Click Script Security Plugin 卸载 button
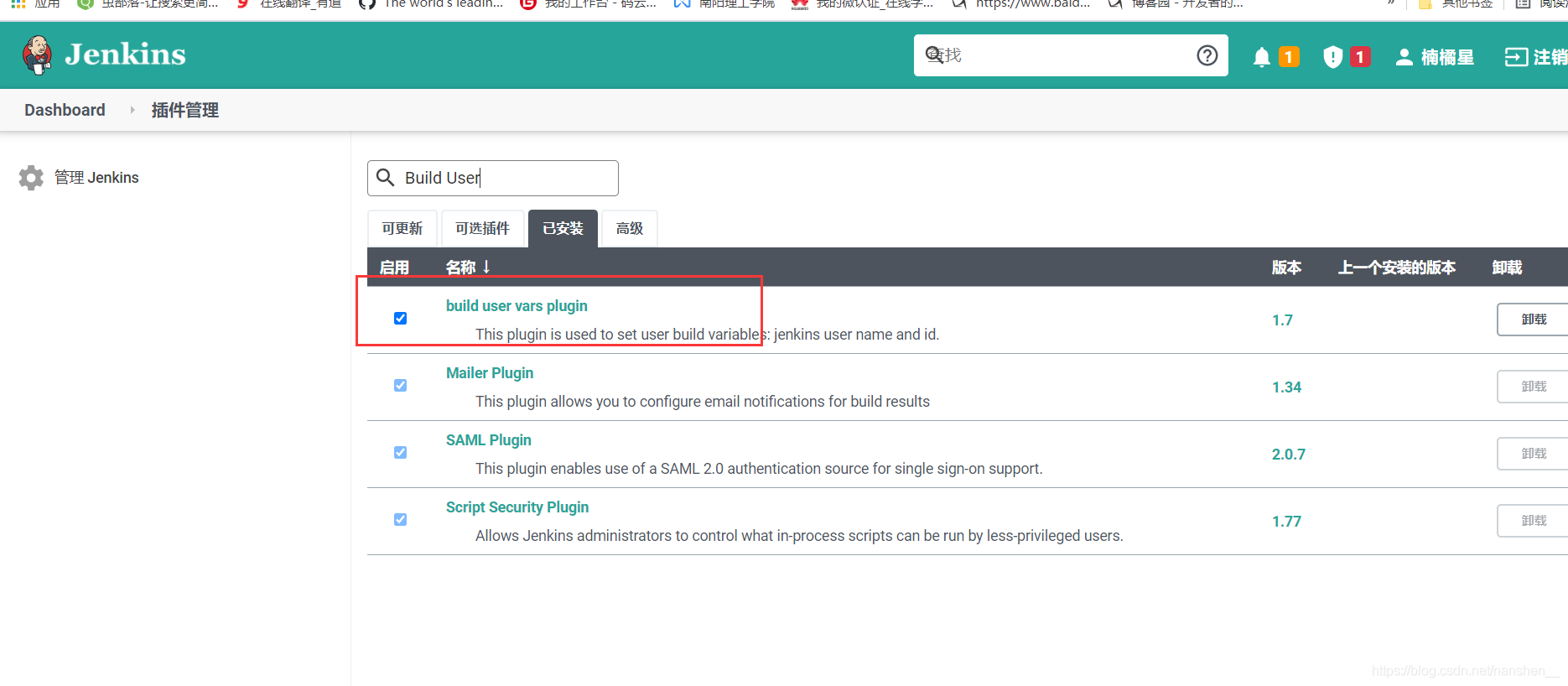 [1533, 521]
